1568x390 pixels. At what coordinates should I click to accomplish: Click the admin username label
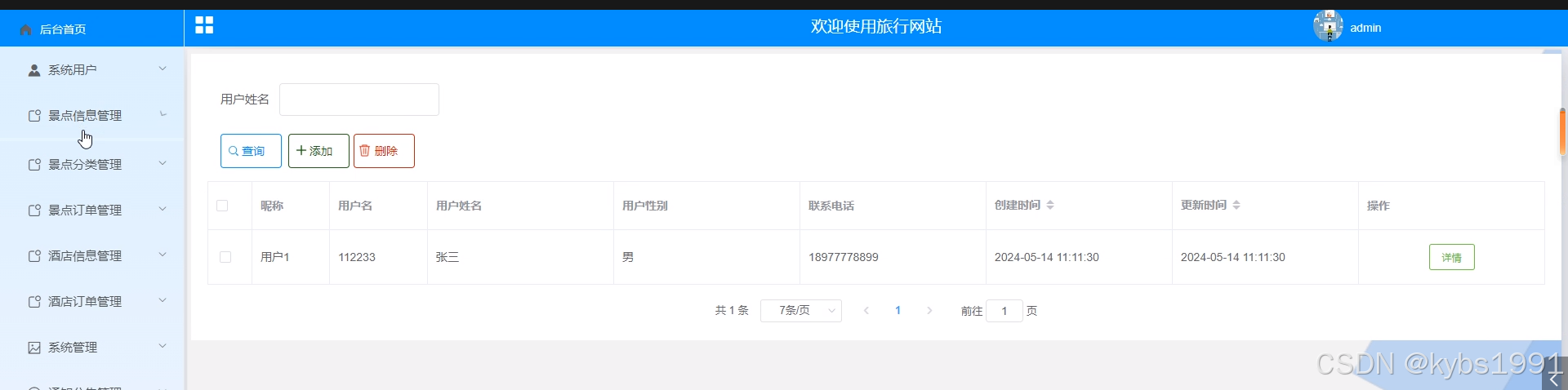click(1365, 28)
